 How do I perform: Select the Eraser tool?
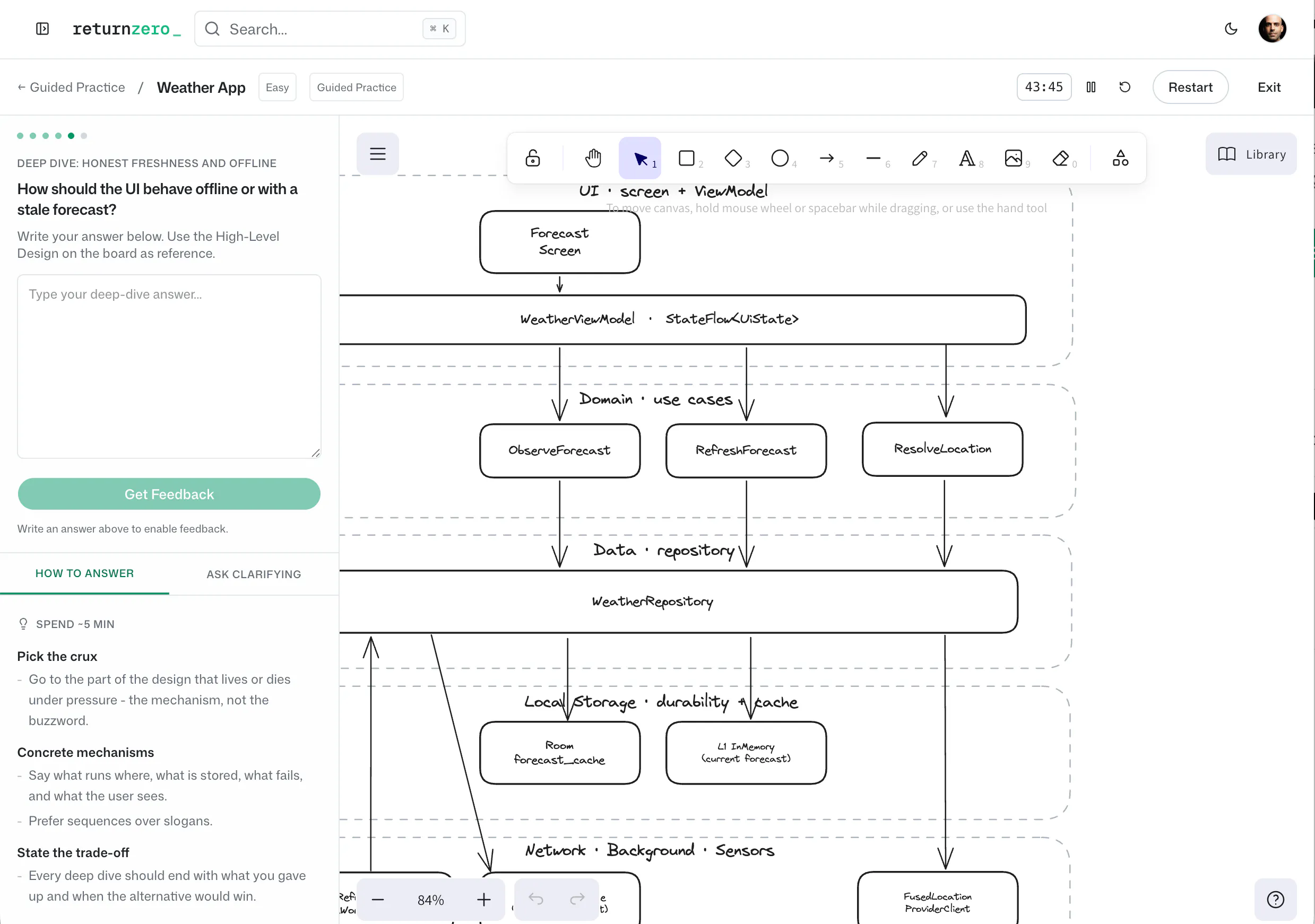pyautogui.click(x=1061, y=158)
